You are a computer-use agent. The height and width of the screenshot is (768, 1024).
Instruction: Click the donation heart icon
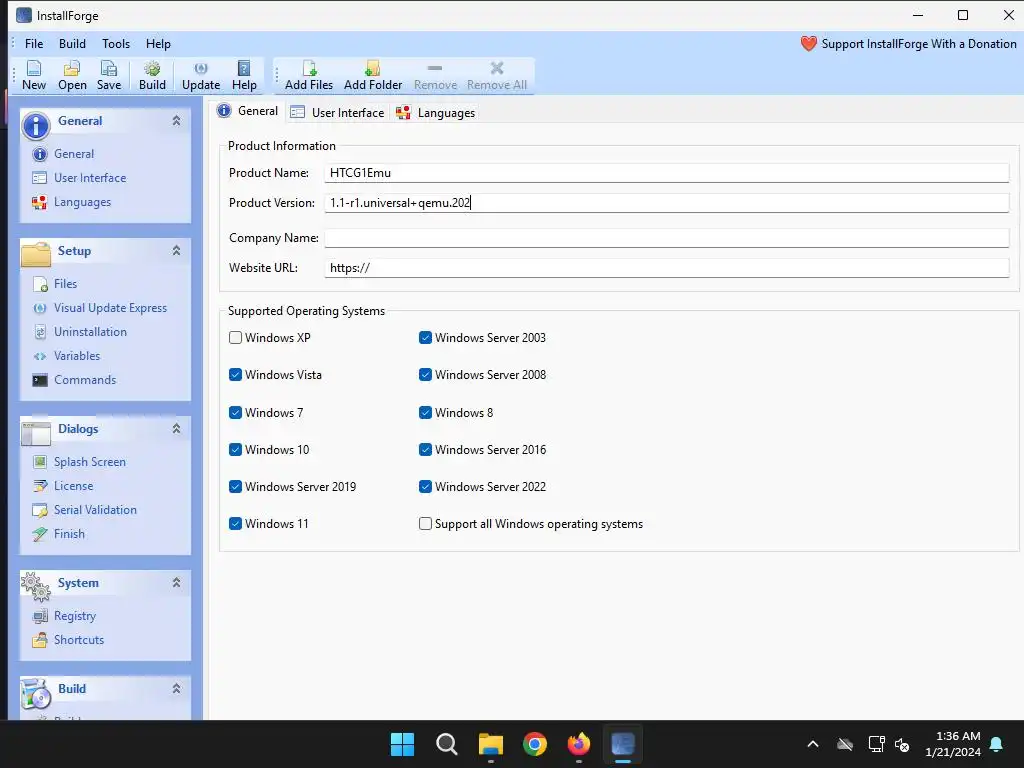[x=808, y=44]
